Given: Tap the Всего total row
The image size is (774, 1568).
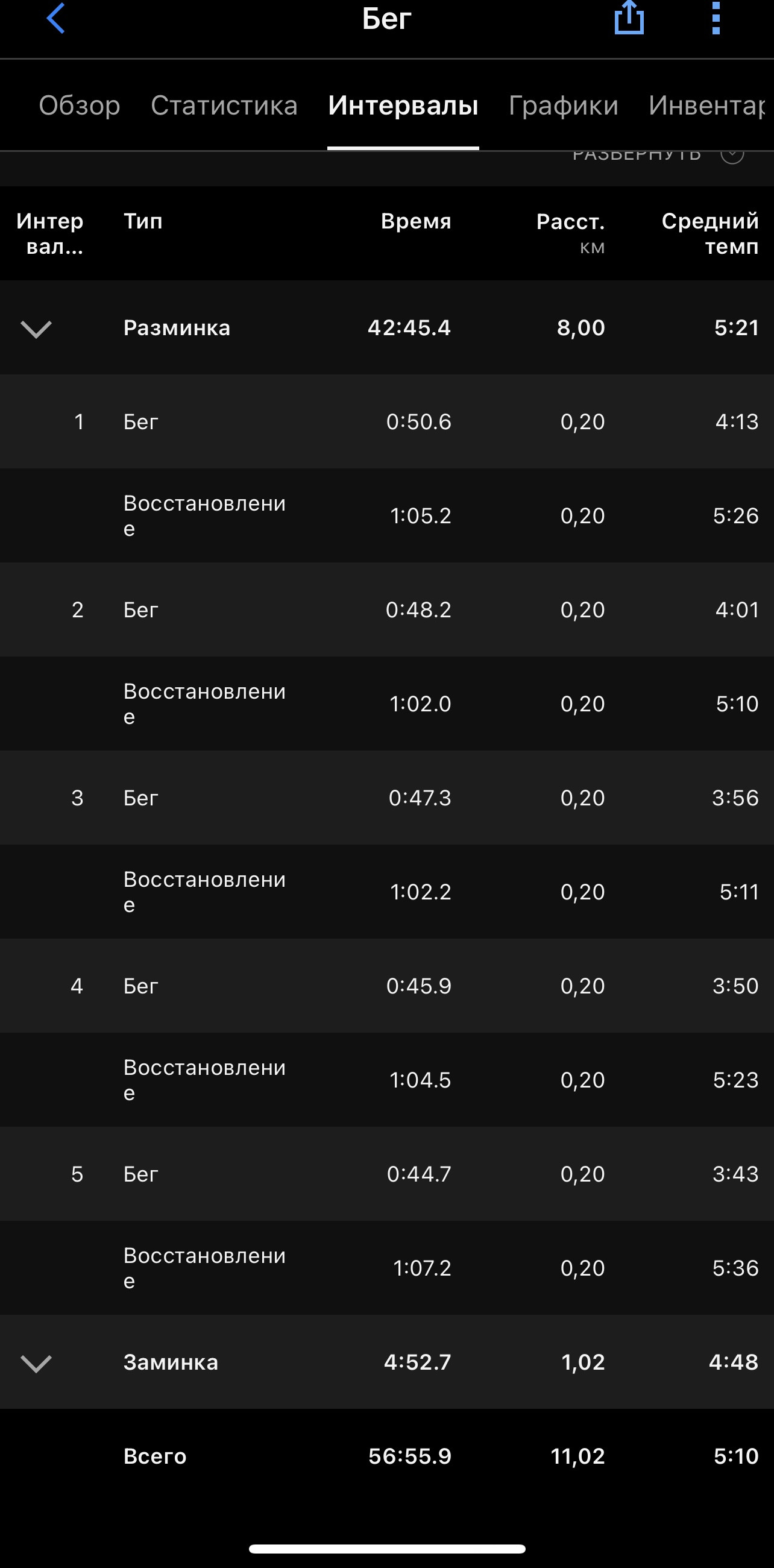Looking at the screenshot, I should coord(387,1456).
